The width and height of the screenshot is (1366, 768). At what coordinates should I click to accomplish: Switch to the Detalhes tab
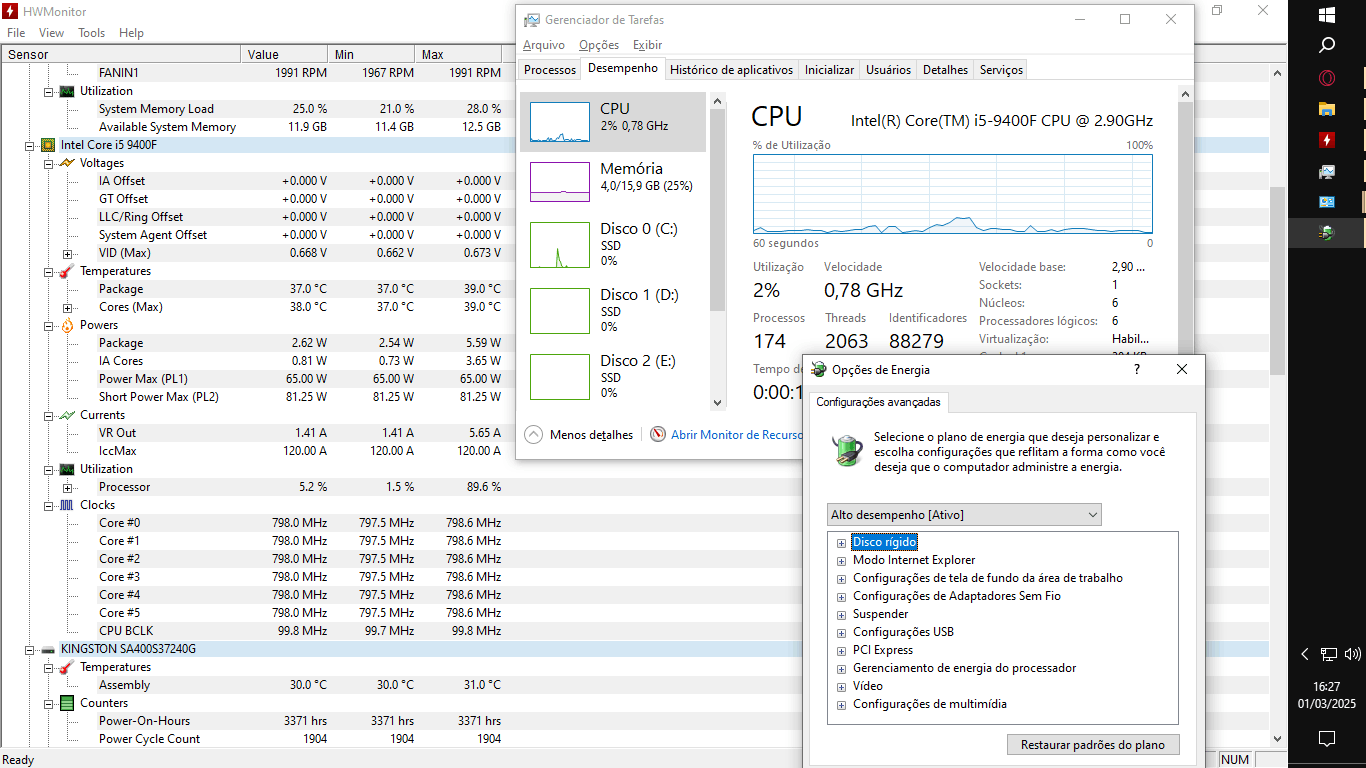coord(946,70)
